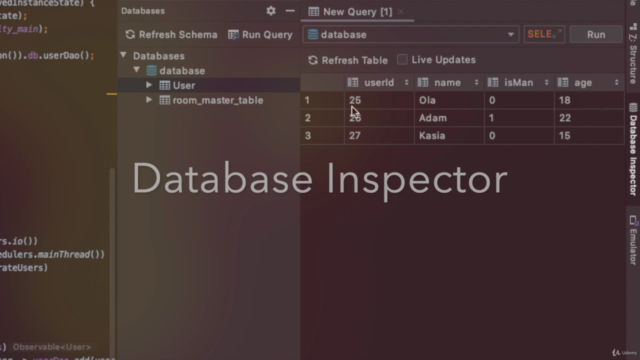Sort by the name column header
640x360 pixels.
449,82
